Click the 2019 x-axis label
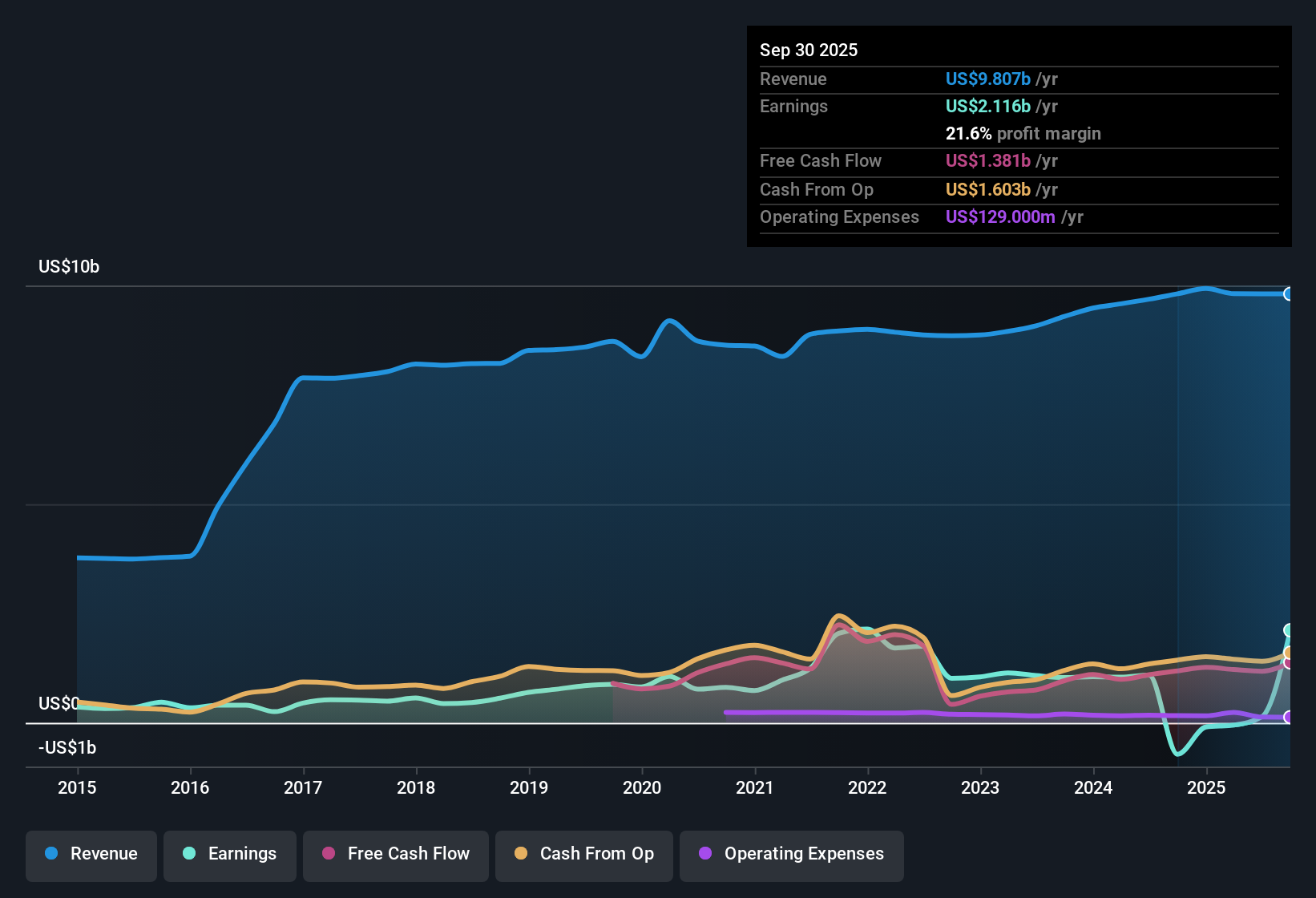 529,787
